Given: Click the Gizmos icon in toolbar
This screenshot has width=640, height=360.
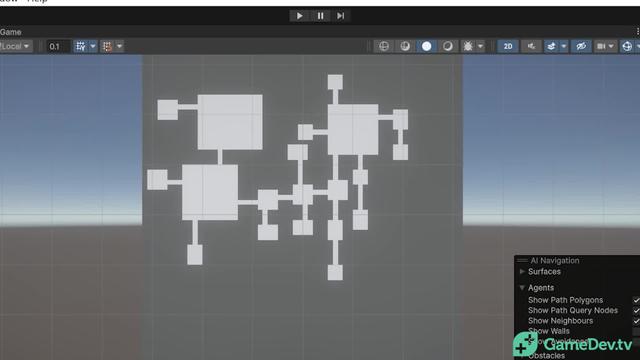Looking at the screenshot, I should point(627,46).
